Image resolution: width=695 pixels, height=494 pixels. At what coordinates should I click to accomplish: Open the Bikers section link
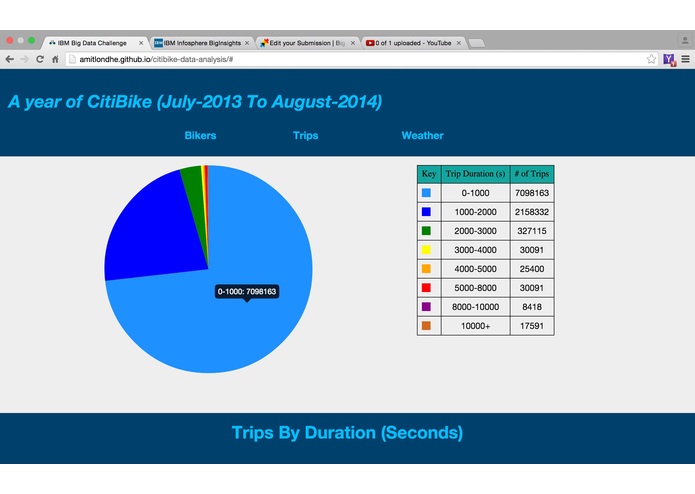(x=200, y=136)
